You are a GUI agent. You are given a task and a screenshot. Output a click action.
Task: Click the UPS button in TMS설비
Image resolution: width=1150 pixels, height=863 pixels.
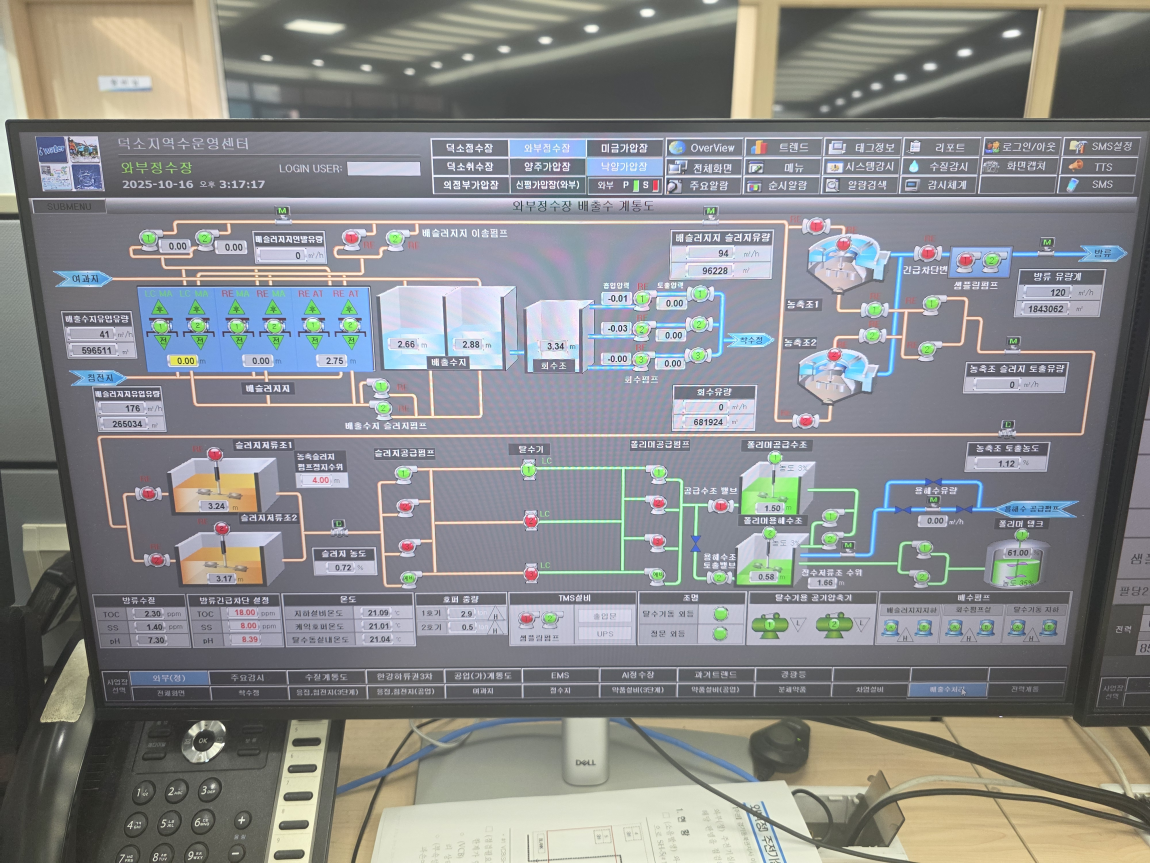click(x=605, y=634)
